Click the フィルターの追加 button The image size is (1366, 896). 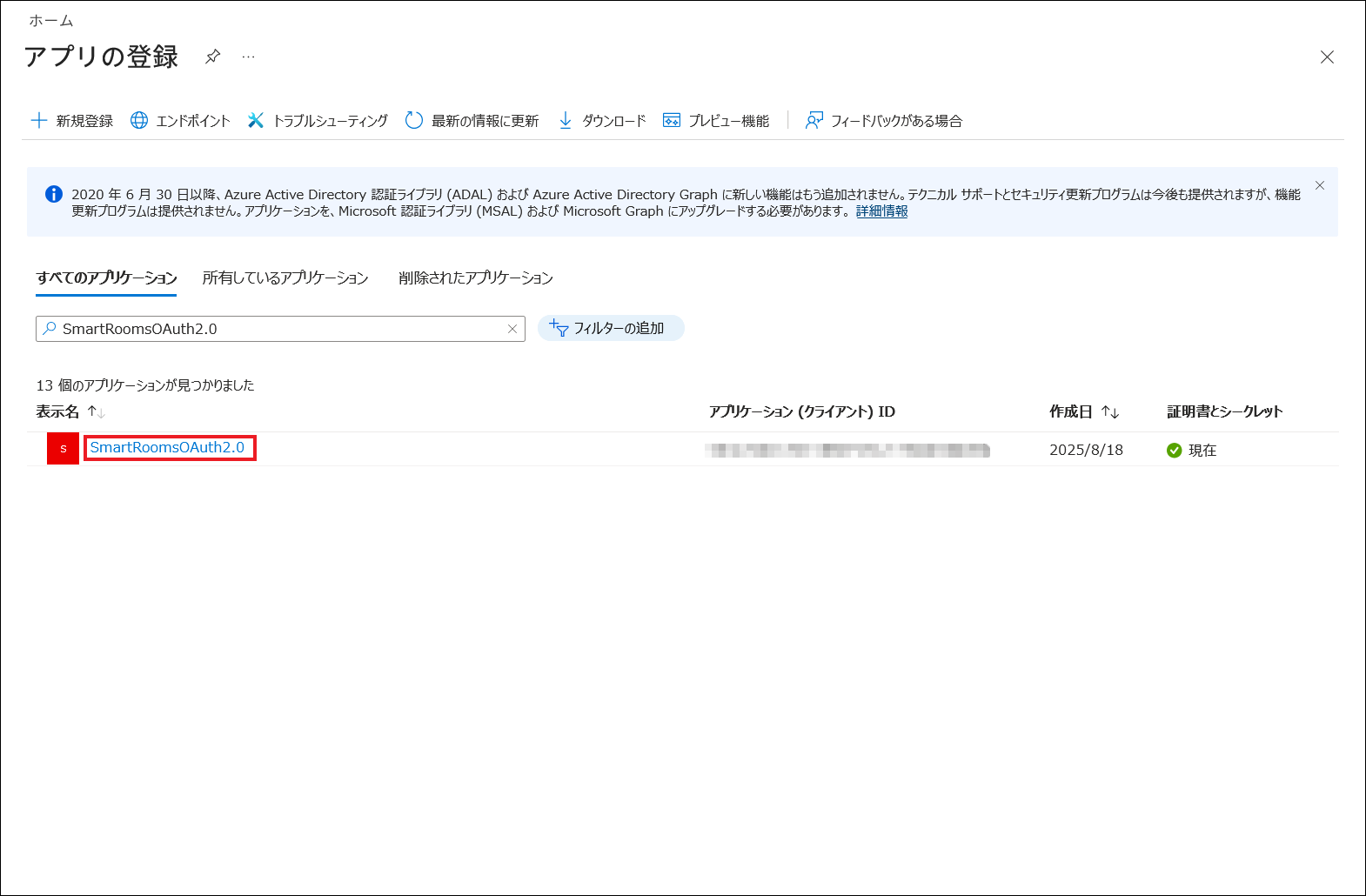coord(611,328)
